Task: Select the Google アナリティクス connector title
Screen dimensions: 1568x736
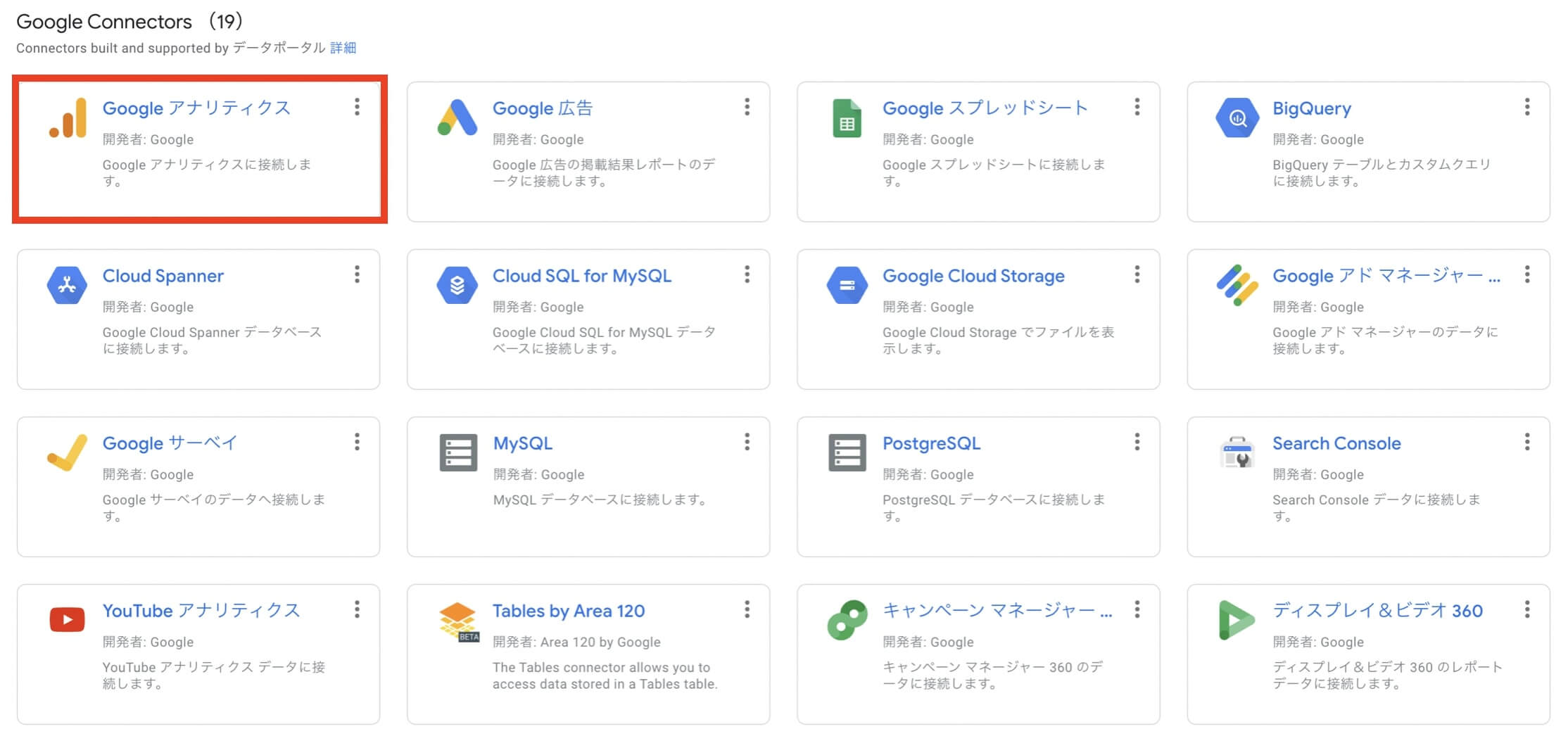Action: point(196,108)
